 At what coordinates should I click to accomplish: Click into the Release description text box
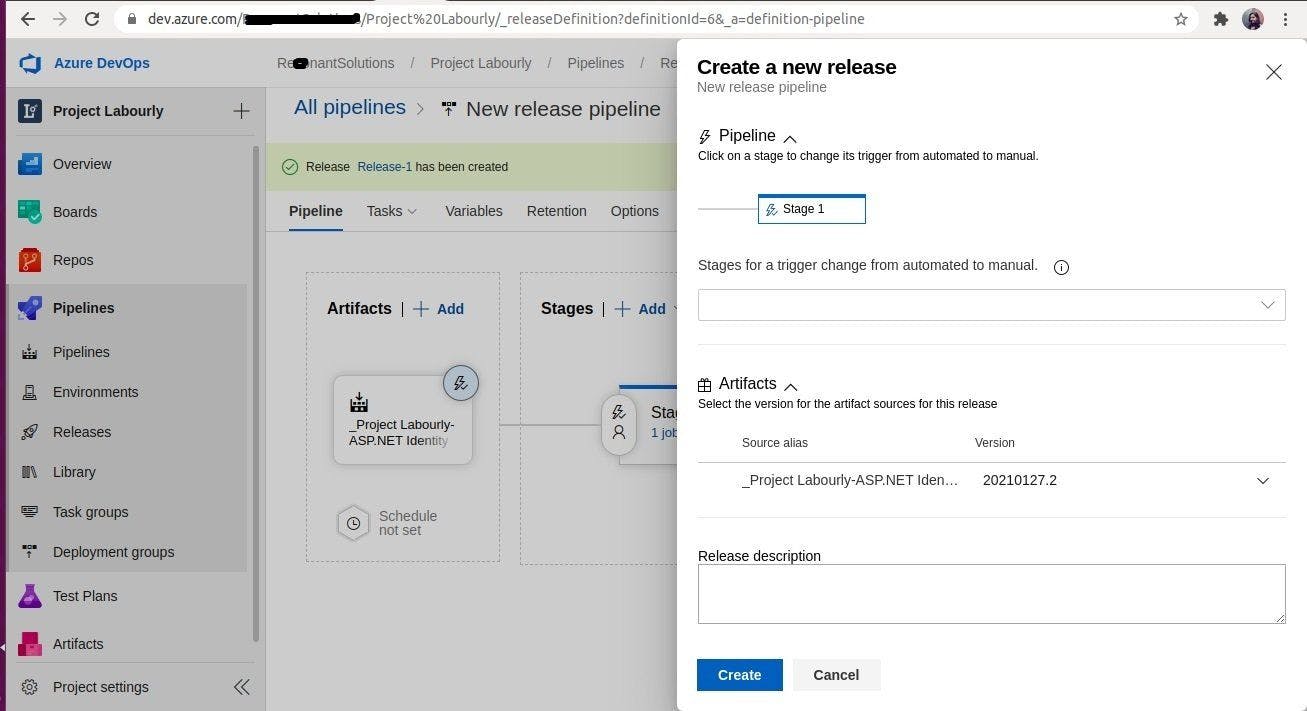click(x=991, y=594)
